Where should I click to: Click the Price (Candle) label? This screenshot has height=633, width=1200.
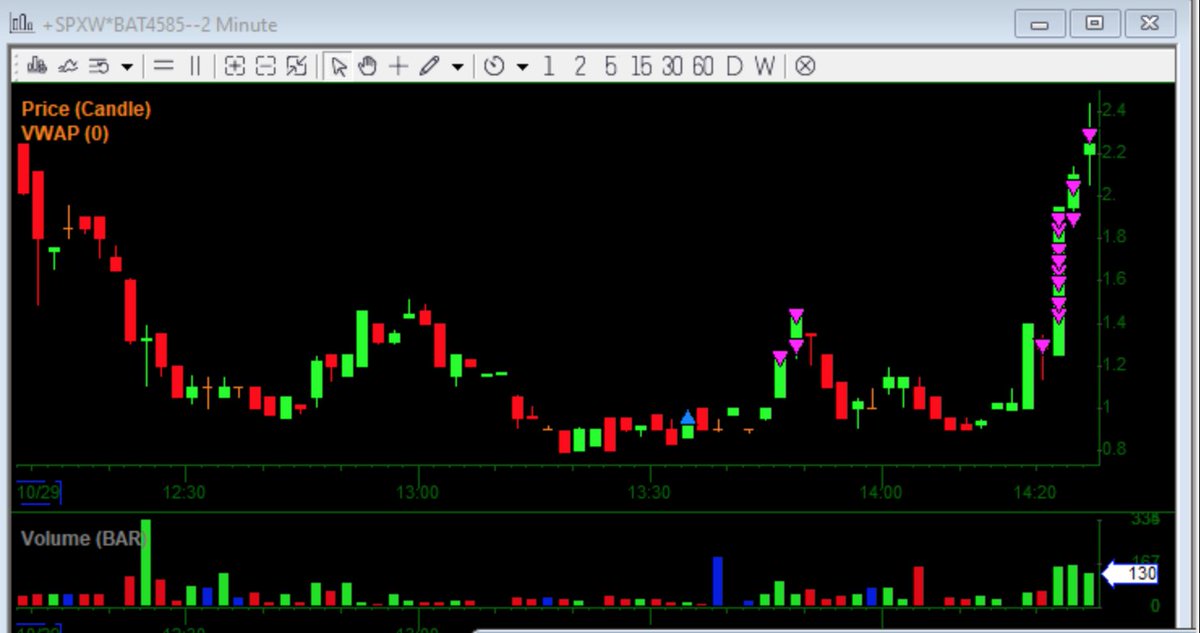point(86,109)
